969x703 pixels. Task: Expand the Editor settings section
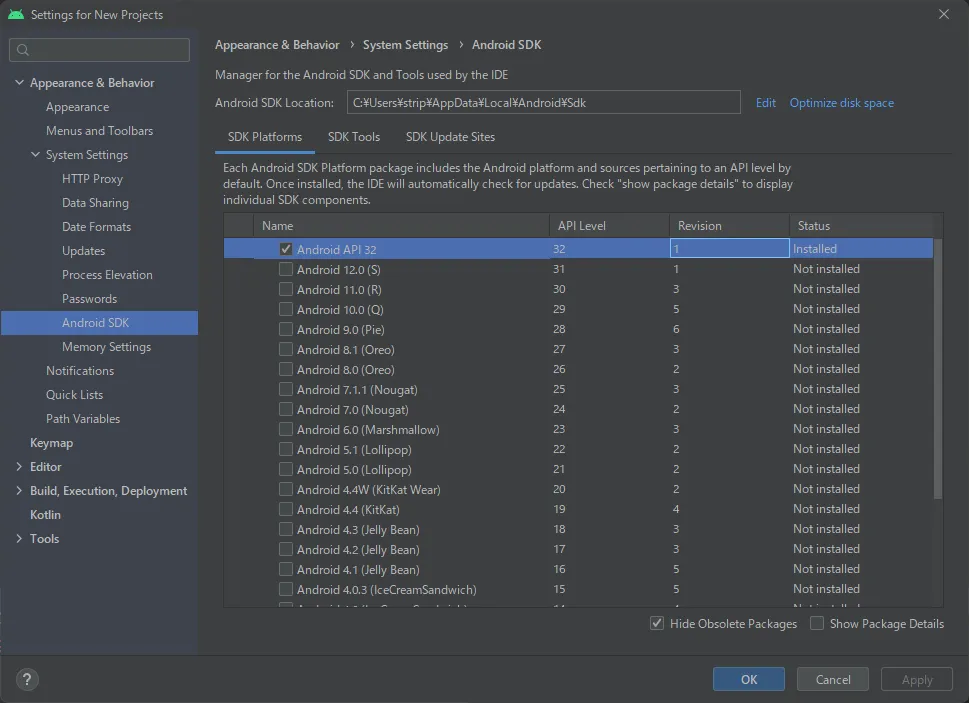[x=19, y=467]
